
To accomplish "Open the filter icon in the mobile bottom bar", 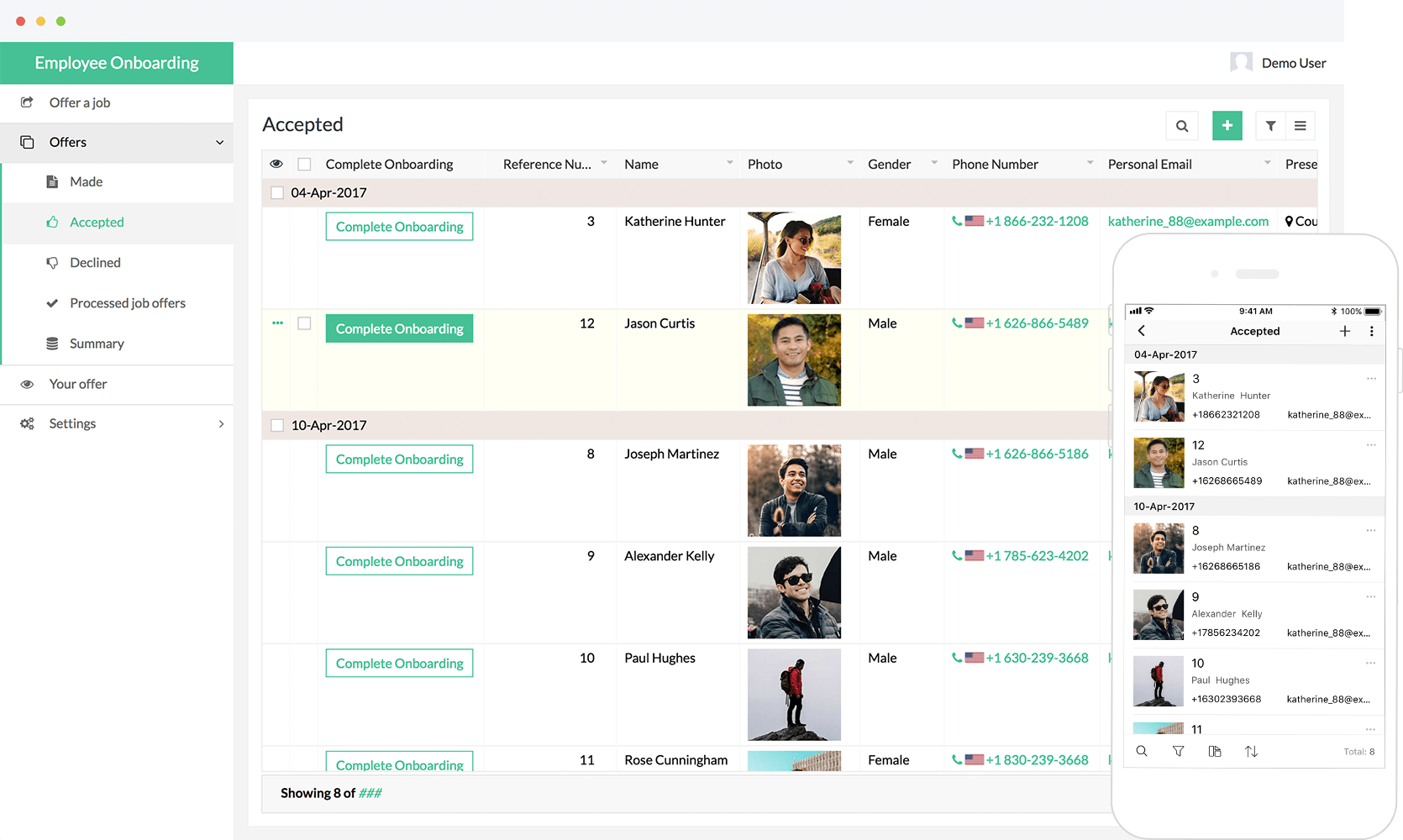I will (x=1178, y=751).
